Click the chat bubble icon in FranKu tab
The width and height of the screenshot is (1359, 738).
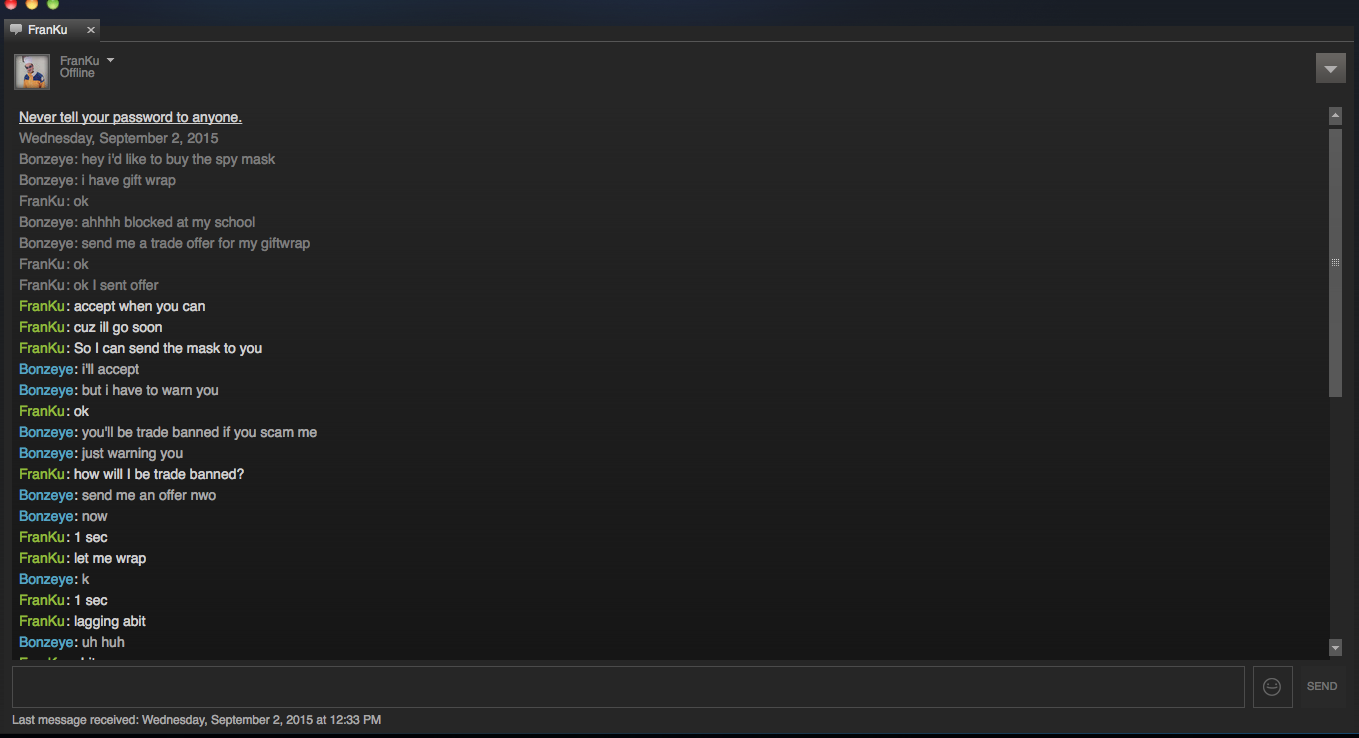16,30
